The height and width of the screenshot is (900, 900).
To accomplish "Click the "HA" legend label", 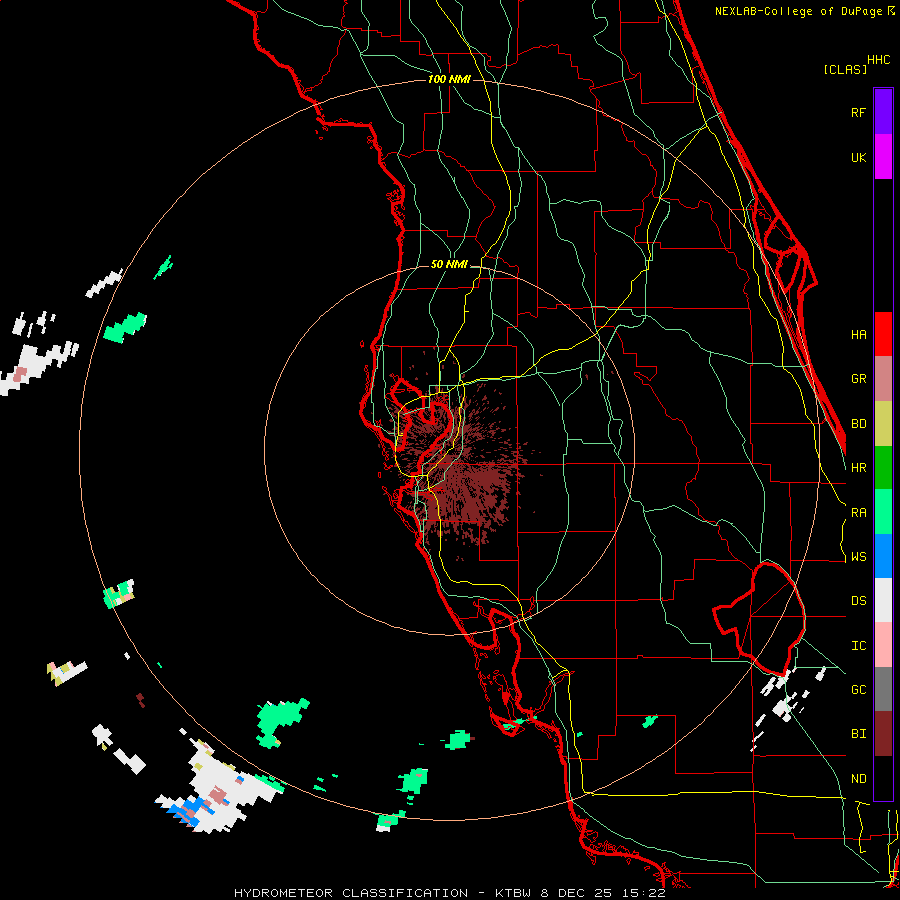I will (x=858, y=335).
